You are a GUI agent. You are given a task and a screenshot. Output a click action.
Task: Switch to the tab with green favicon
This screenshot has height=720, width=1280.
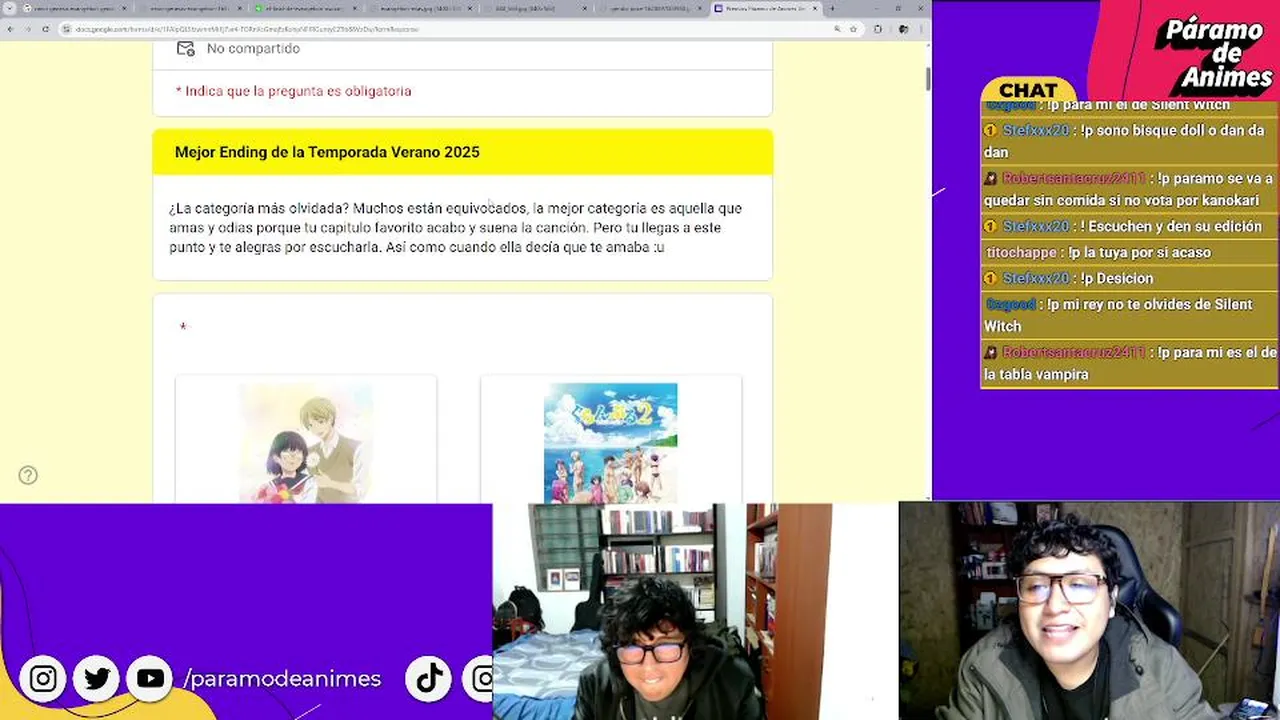pos(305,8)
